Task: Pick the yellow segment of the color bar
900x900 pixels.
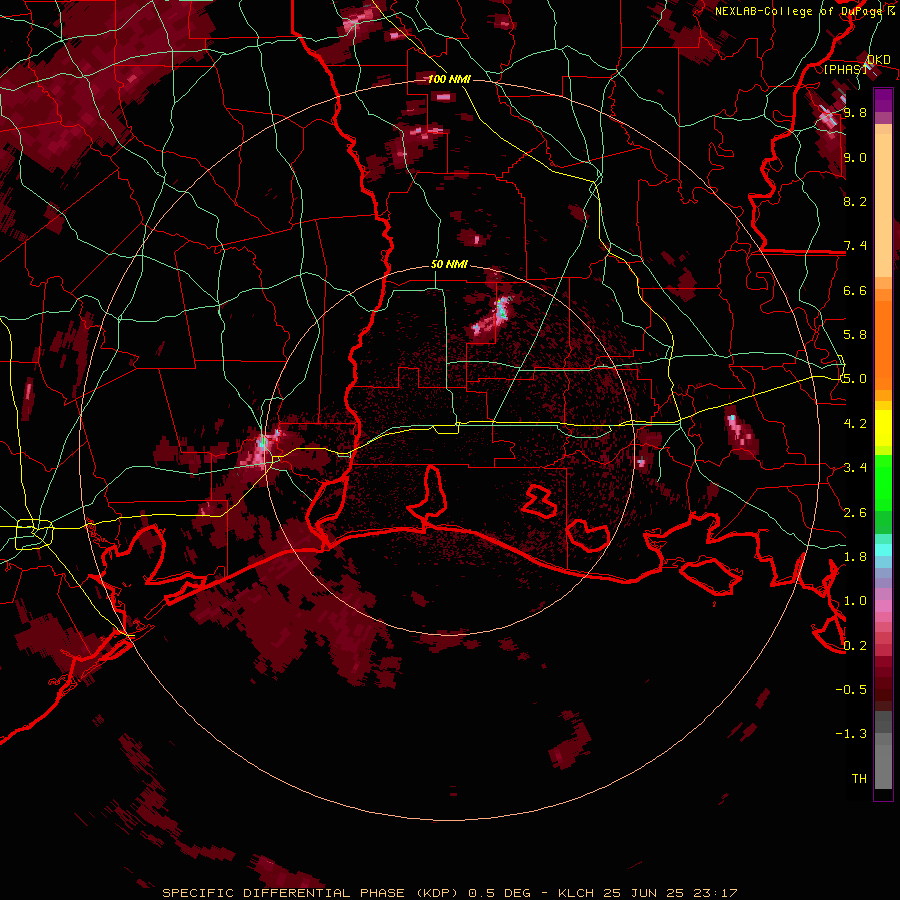Action: [883, 428]
